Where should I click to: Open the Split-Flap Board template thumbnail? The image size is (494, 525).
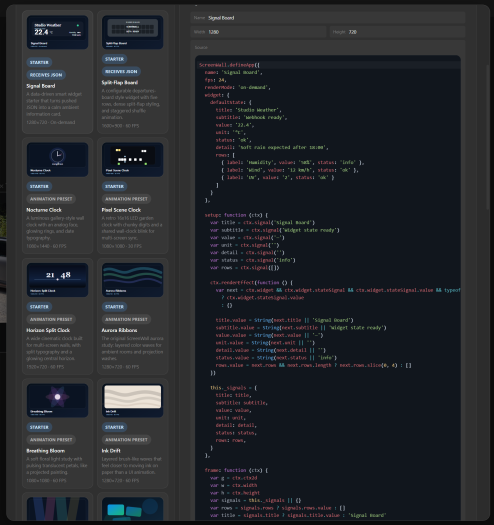tap(133, 32)
